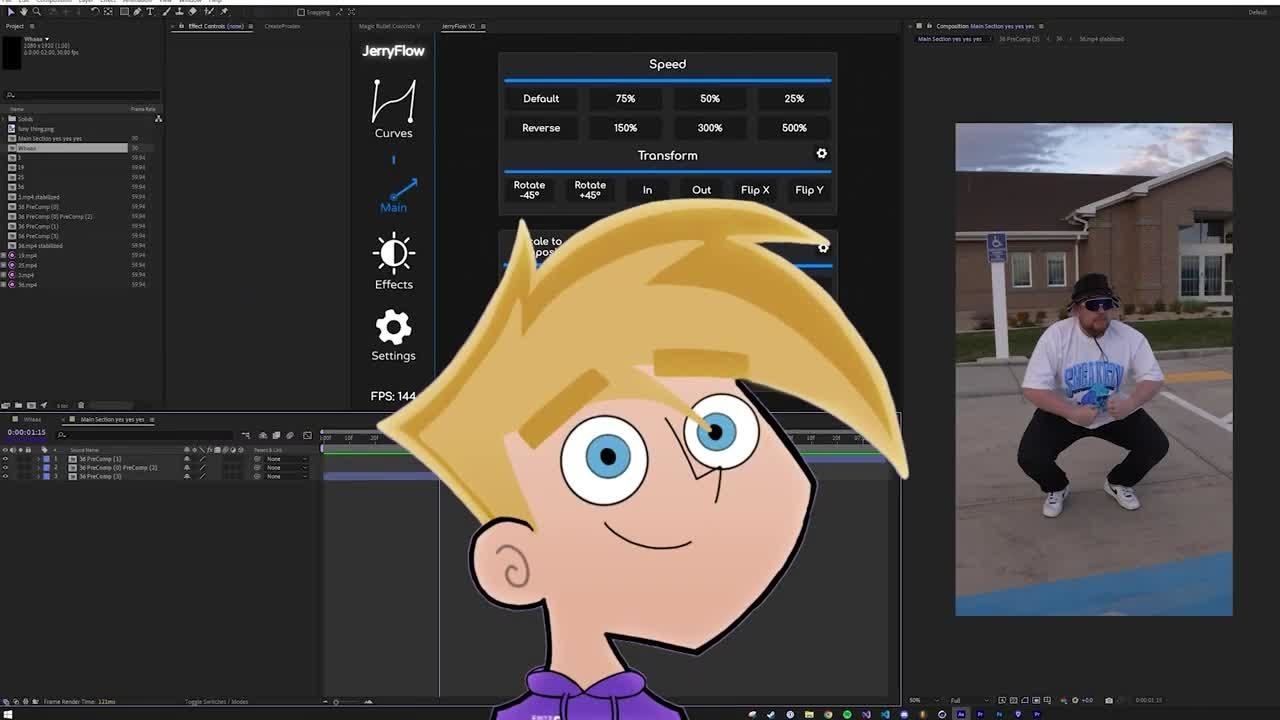Enable the Snapping checkbox
The width and height of the screenshot is (1280, 720).
tap(301, 12)
